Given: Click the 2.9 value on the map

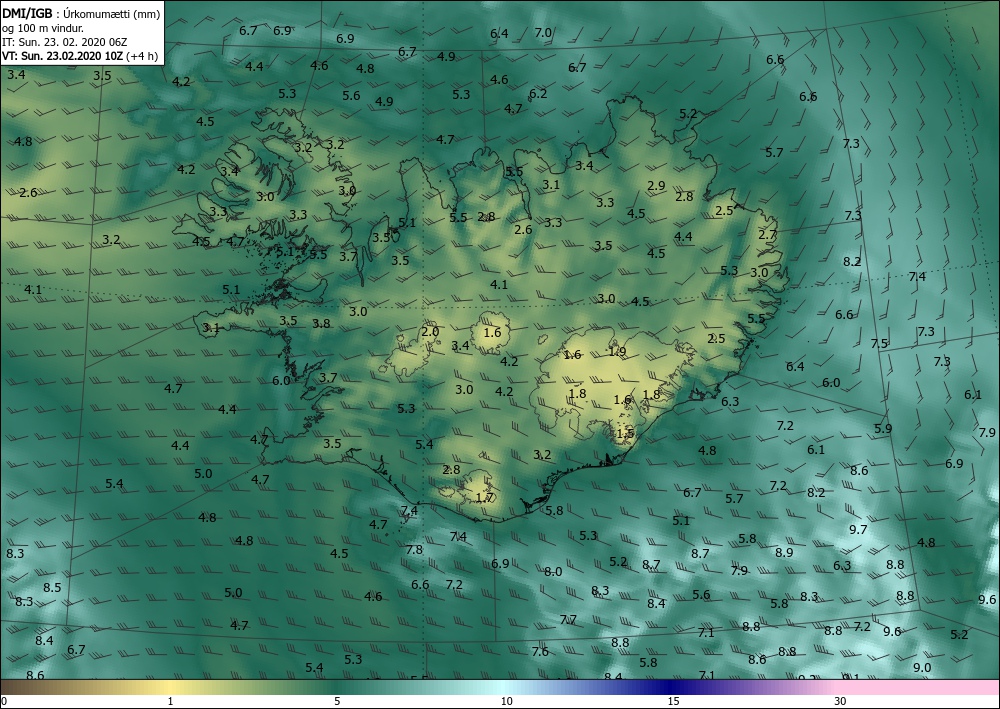Looking at the screenshot, I should tap(656, 186).
